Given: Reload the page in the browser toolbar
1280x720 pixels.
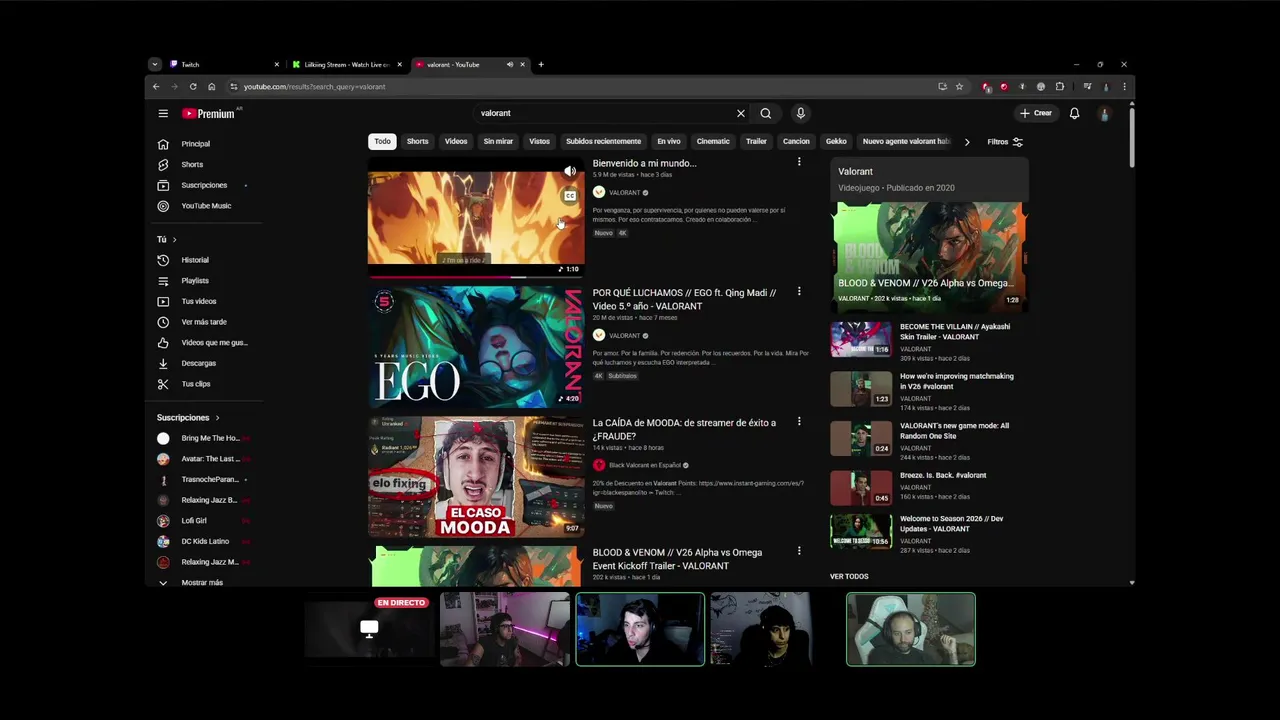Looking at the screenshot, I should click(x=193, y=86).
